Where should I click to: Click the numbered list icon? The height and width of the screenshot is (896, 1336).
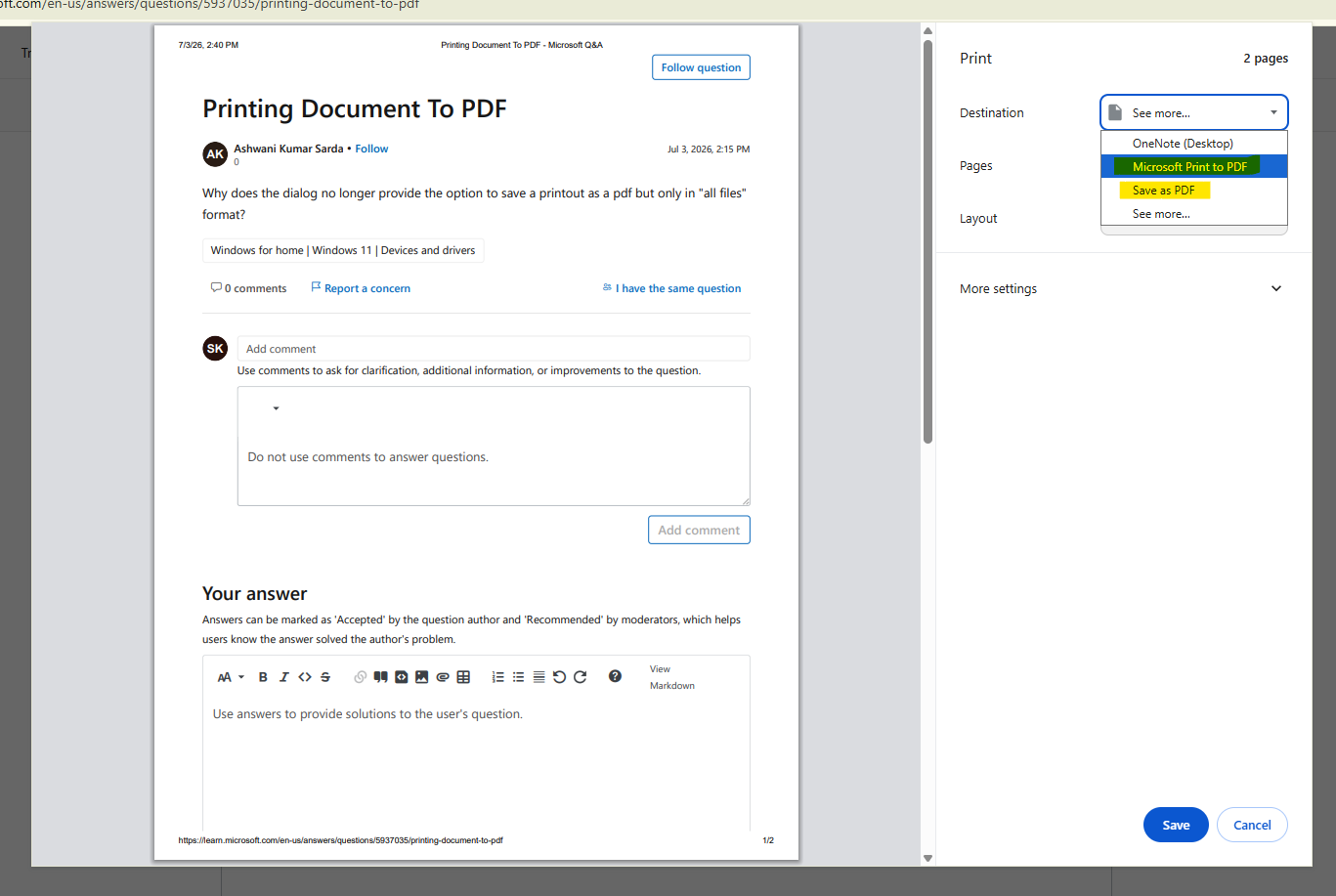497,677
